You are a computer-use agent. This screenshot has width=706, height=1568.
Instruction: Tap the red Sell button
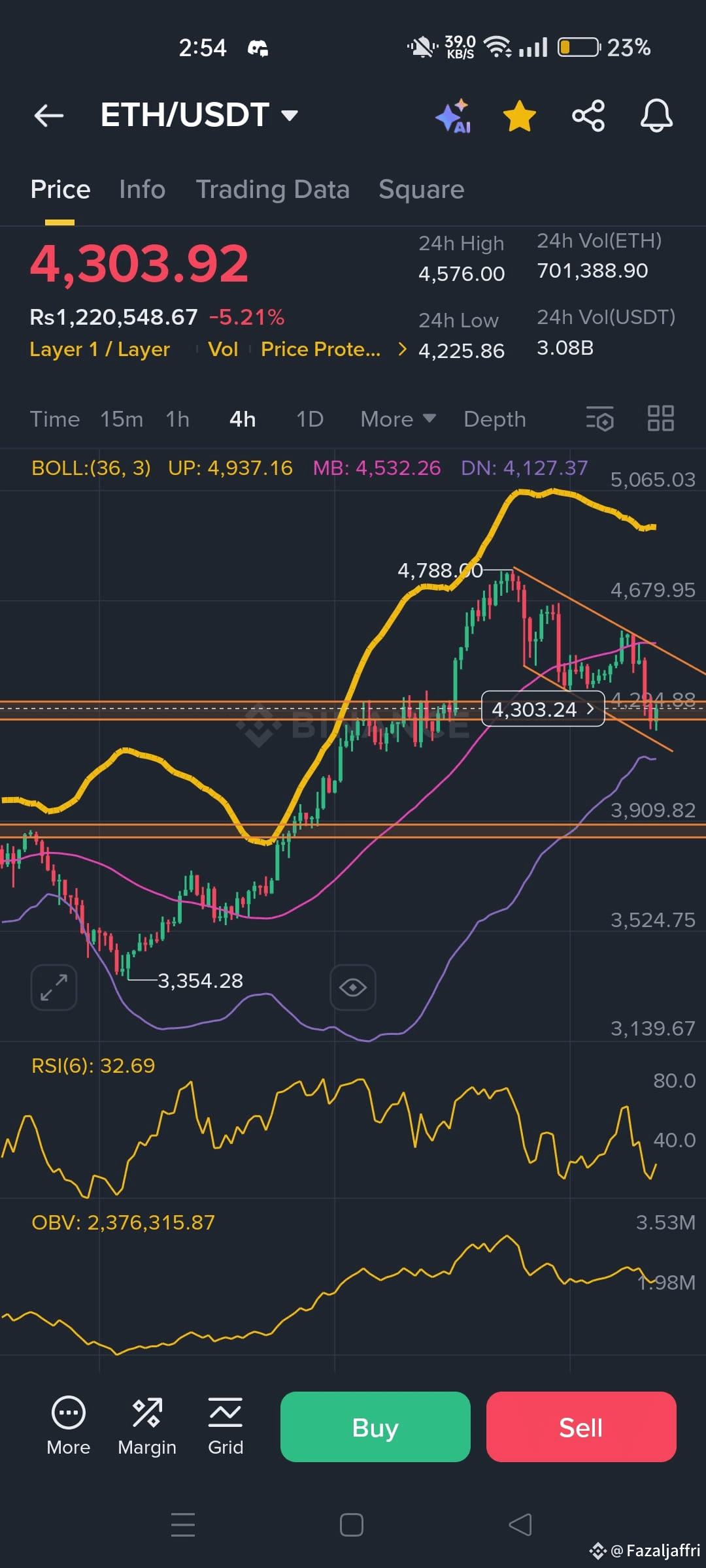(x=581, y=1427)
